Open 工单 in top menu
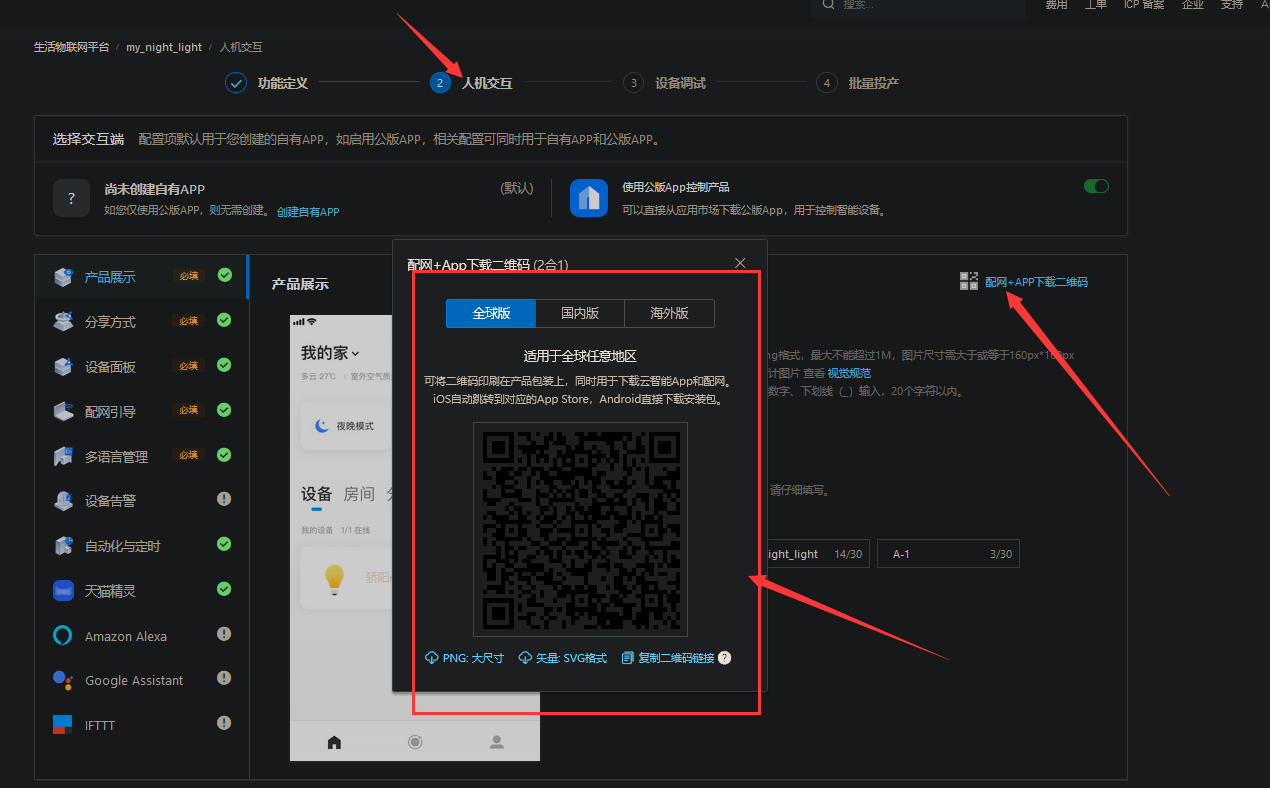The height and width of the screenshot is (788, 1270). 1096,5
